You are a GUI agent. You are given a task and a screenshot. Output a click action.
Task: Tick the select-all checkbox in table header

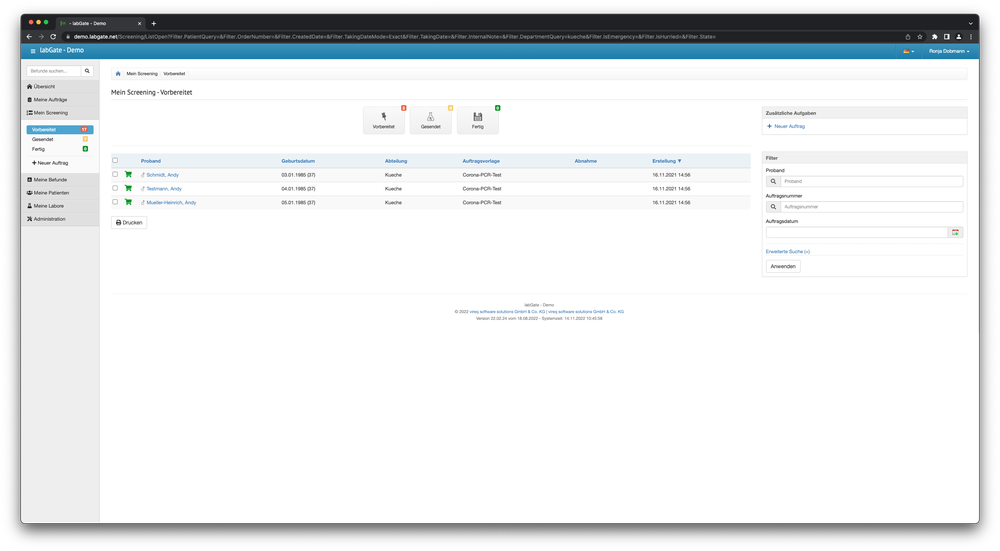[x=115, y=160]
